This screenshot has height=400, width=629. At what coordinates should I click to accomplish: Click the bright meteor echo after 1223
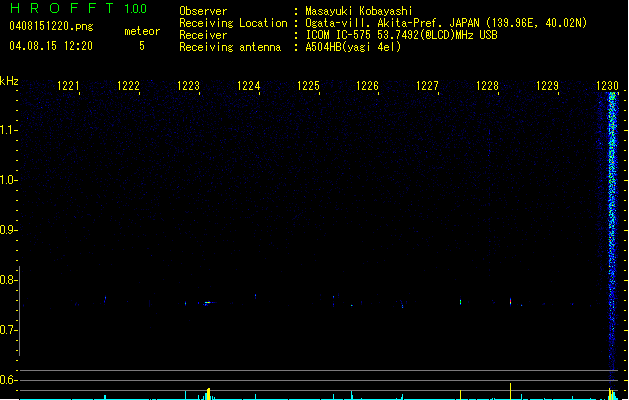(x=208, y=303)
